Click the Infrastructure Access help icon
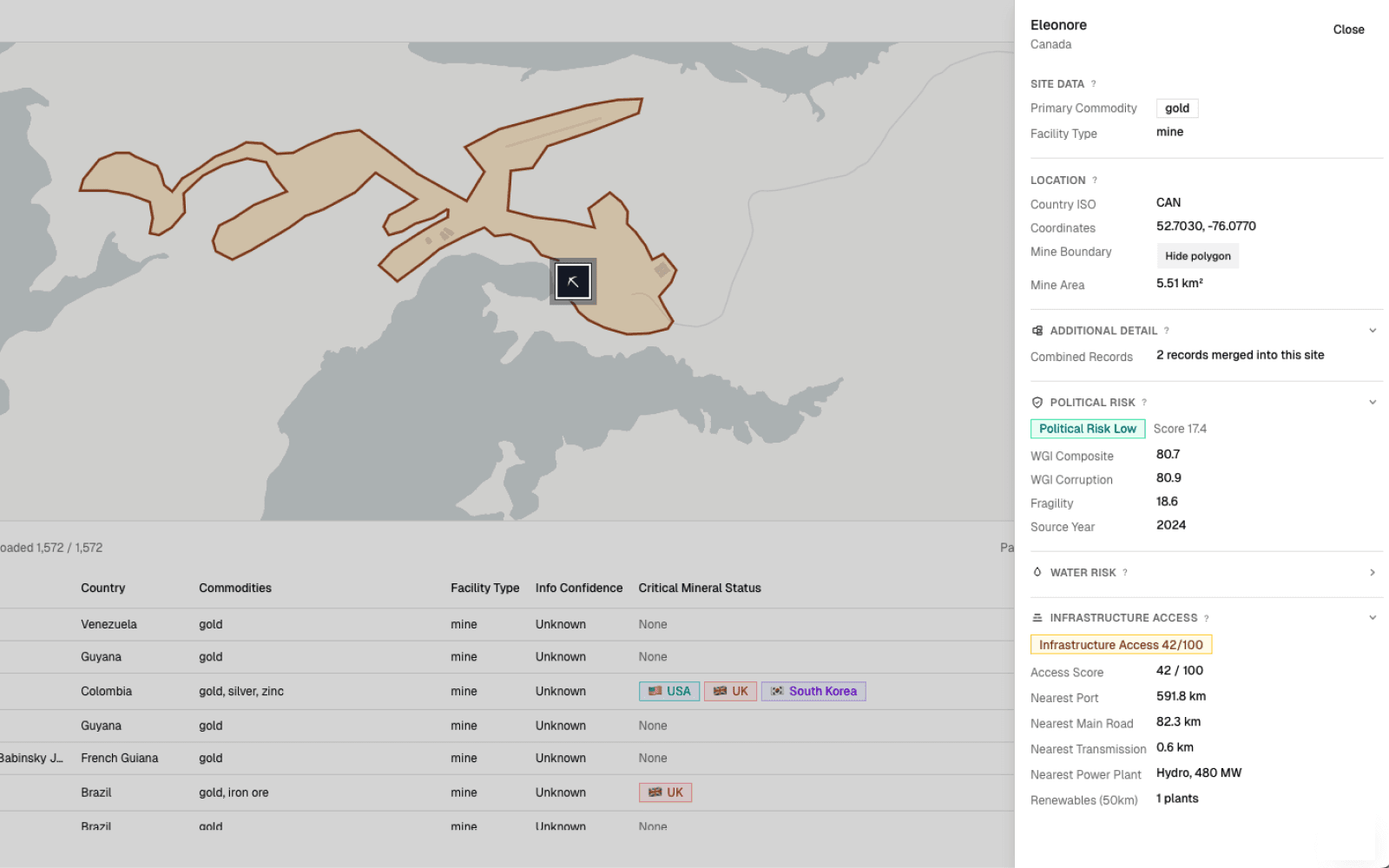 pos(1206,618)
